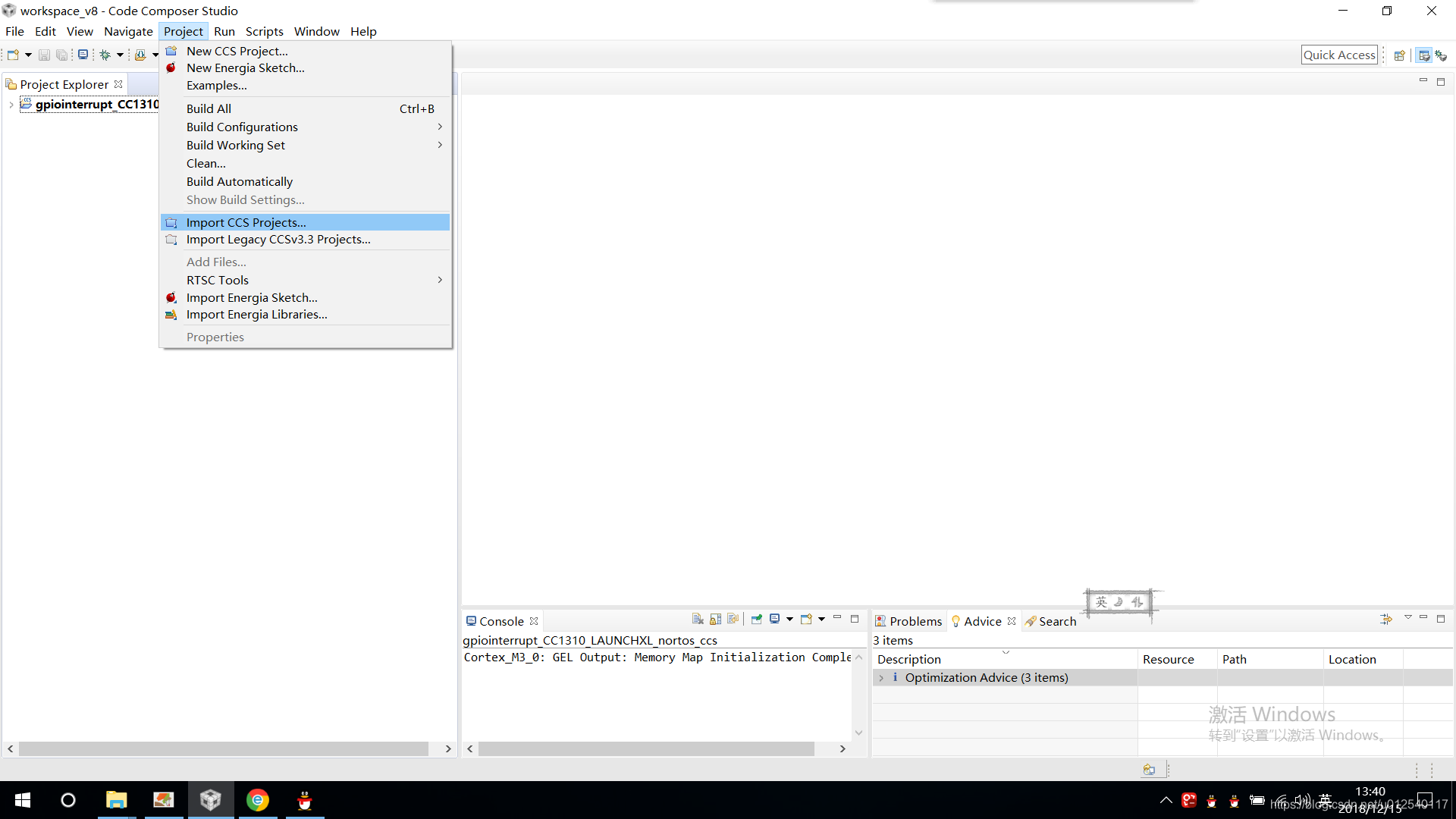Click the disabled Save toolbar icon
This screenshot has height=819, width=1456.
click(x=44, y=55)
